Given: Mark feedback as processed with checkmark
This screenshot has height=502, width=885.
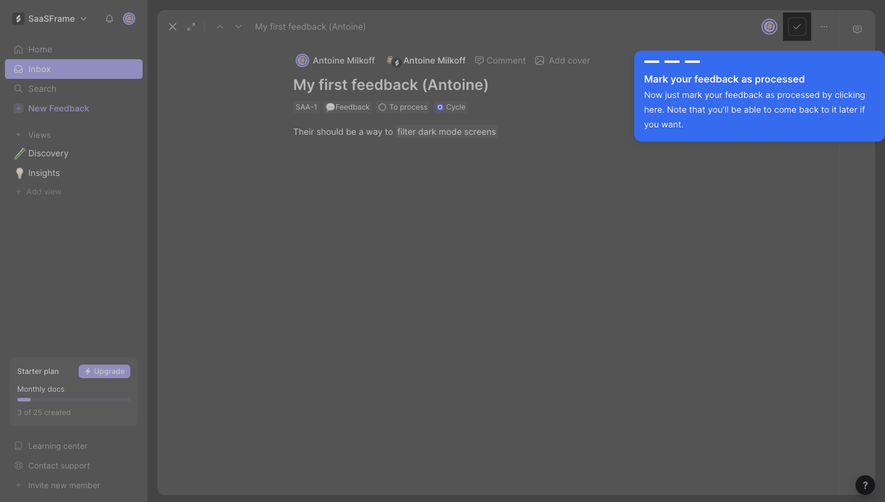Looking at the screenshot, I should coord(796,27).
